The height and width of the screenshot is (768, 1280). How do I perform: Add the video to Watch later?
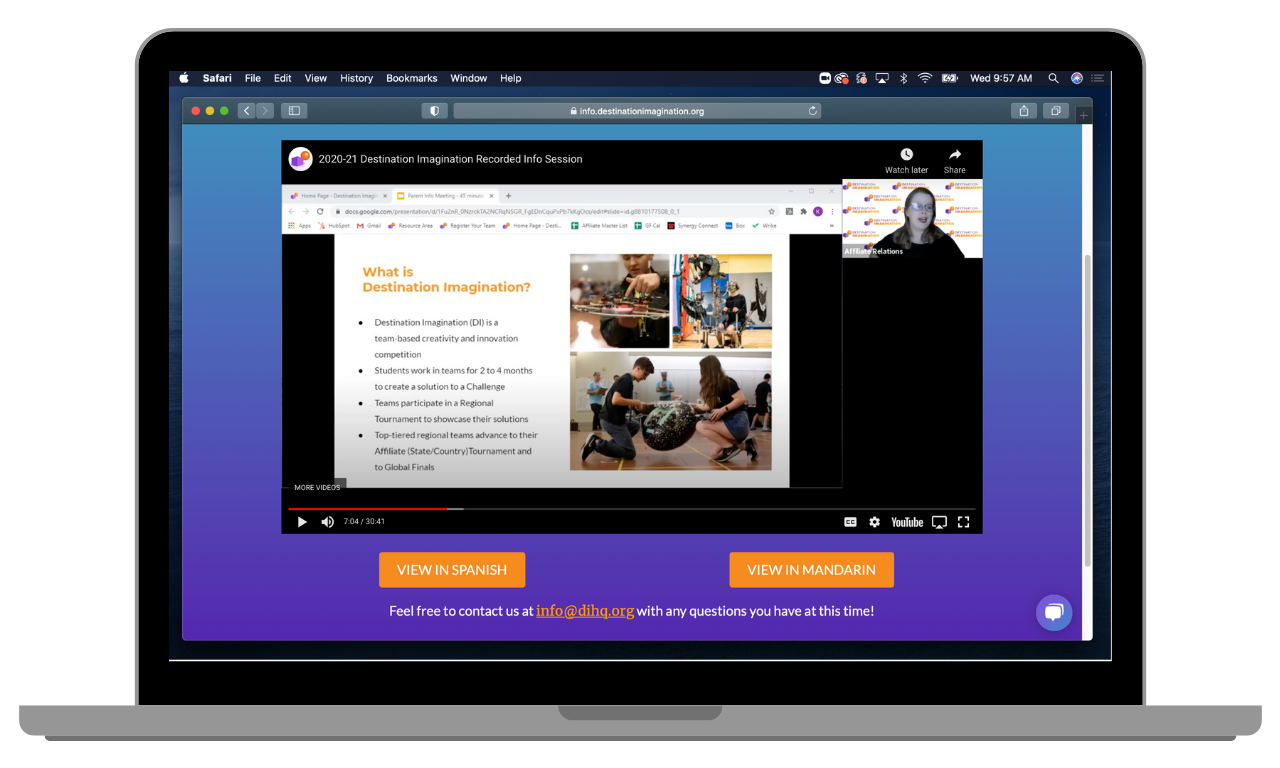[906, 160]
